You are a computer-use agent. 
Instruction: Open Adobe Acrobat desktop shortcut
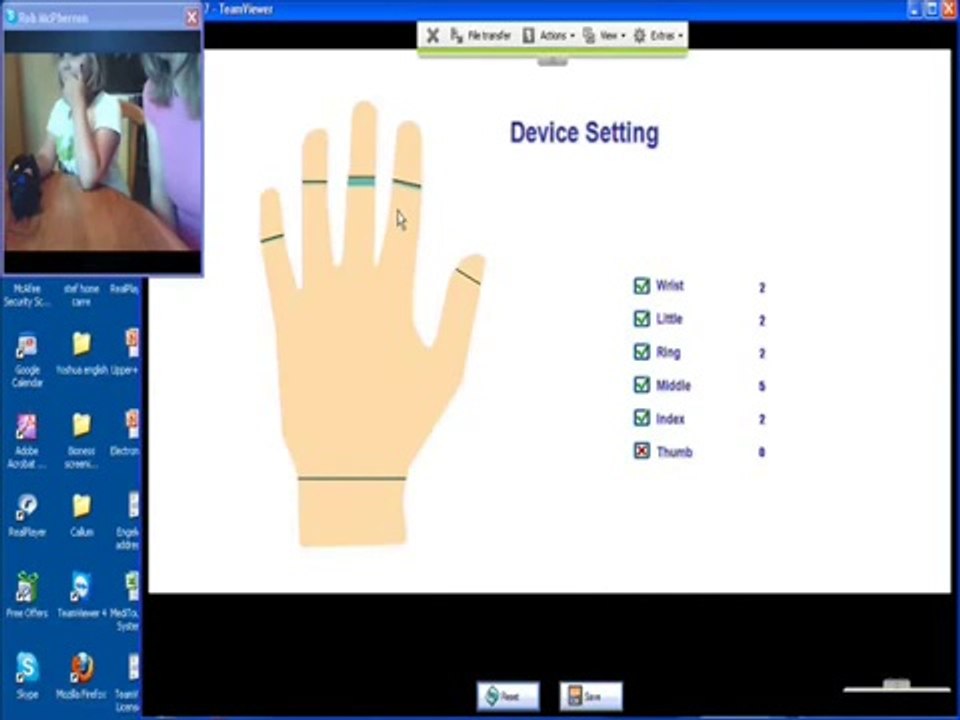27,441
